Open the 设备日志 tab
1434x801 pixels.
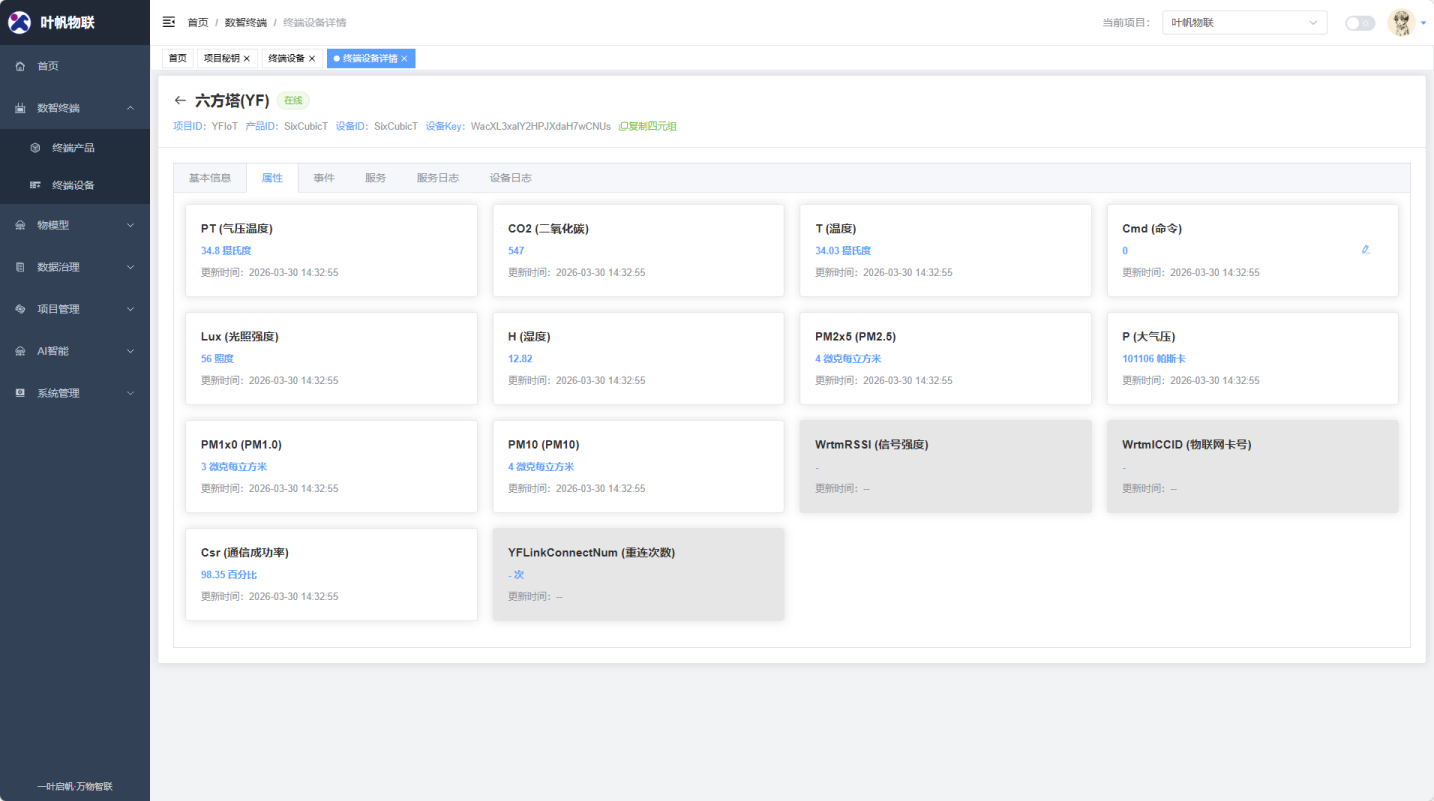(x=510, y=178)
